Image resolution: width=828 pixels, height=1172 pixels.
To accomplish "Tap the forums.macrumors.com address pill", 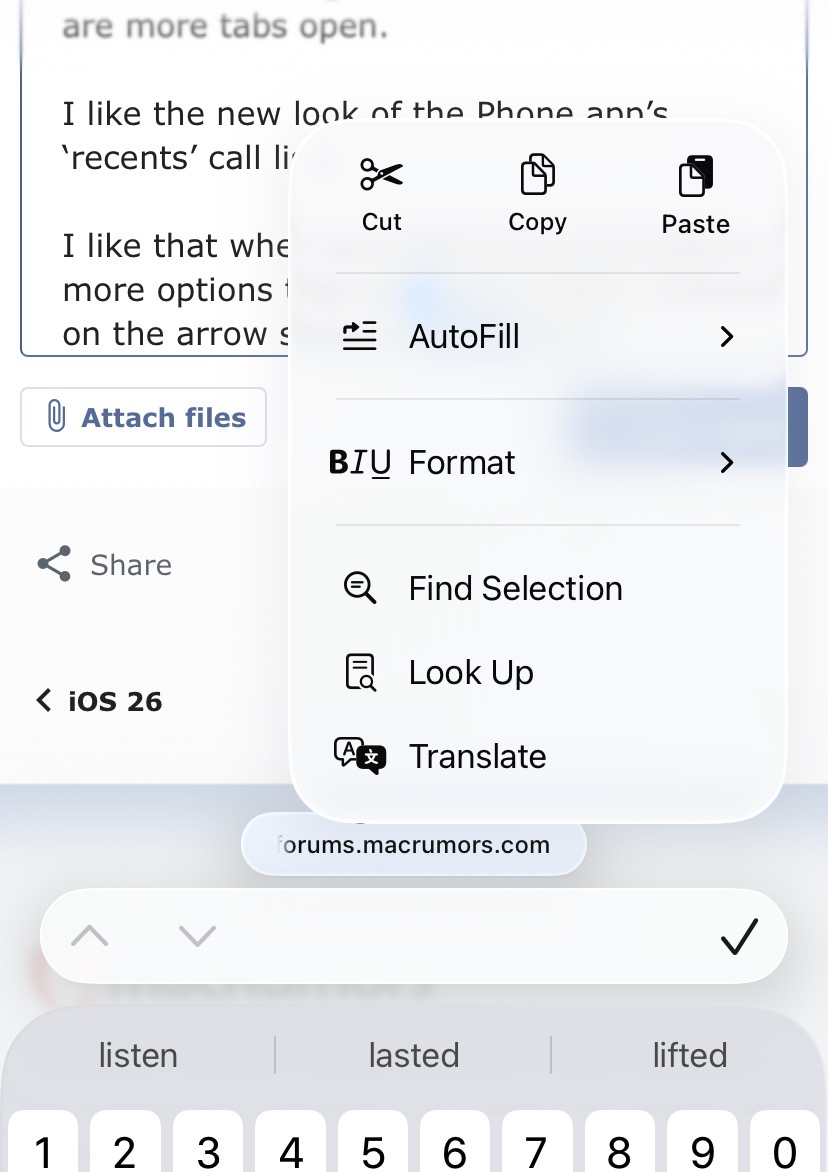I will [x=413, y=844].
